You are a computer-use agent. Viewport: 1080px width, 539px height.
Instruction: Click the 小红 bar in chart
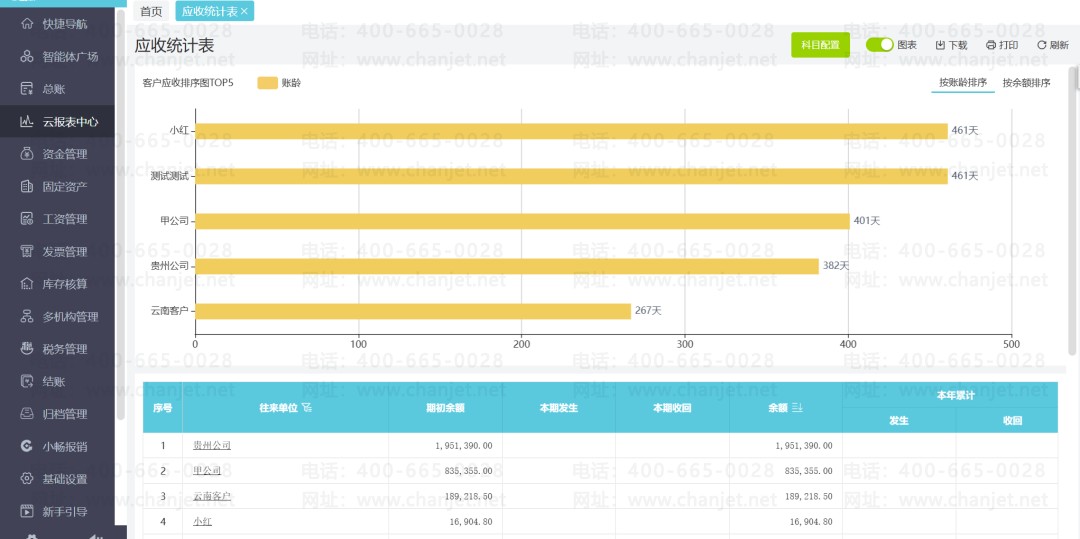(570, 131)
